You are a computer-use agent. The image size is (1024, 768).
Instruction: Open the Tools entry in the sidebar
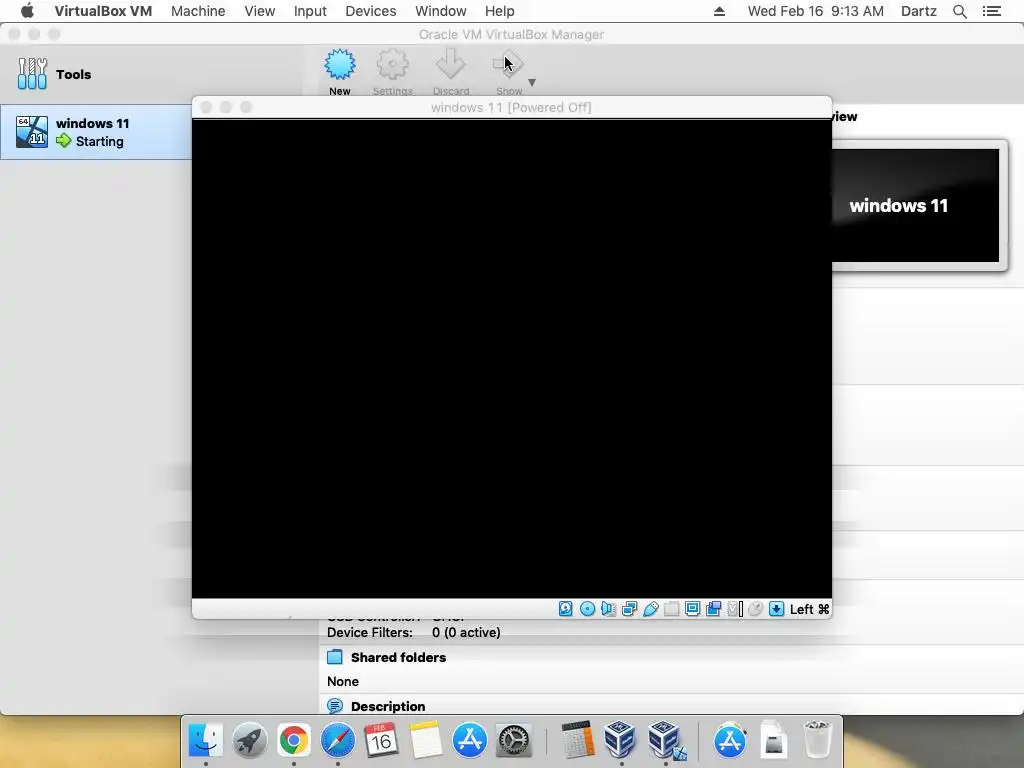click(55, 74)
